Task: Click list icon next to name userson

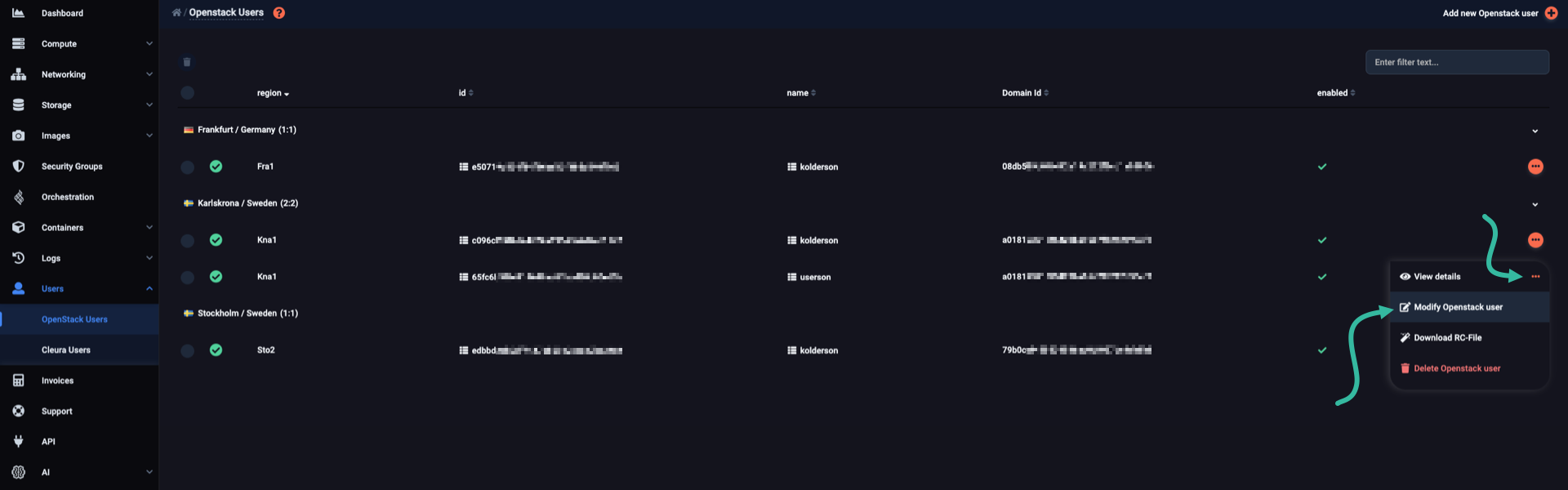Action: click(791, 277)
